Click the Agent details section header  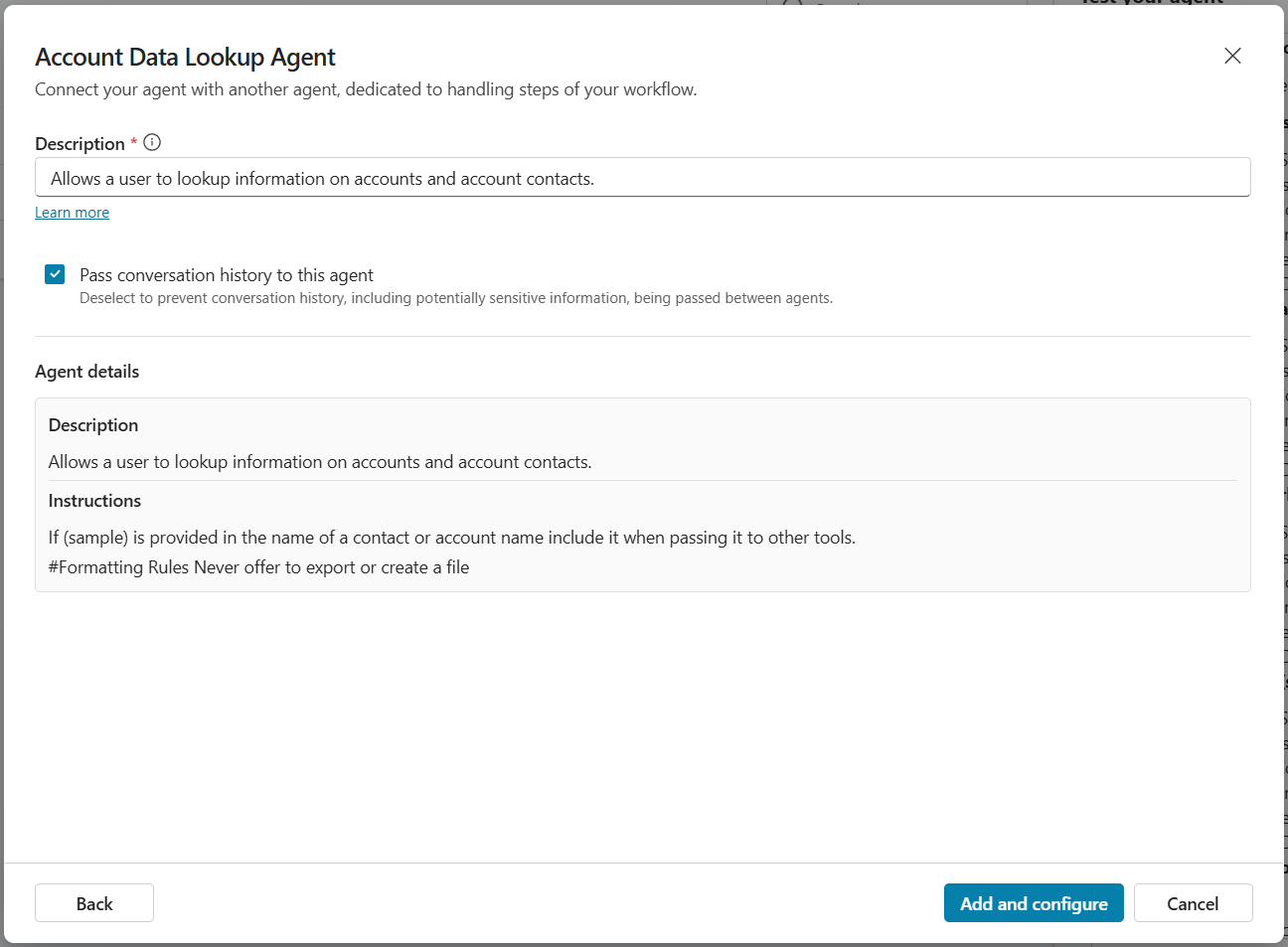click(87, 371)
